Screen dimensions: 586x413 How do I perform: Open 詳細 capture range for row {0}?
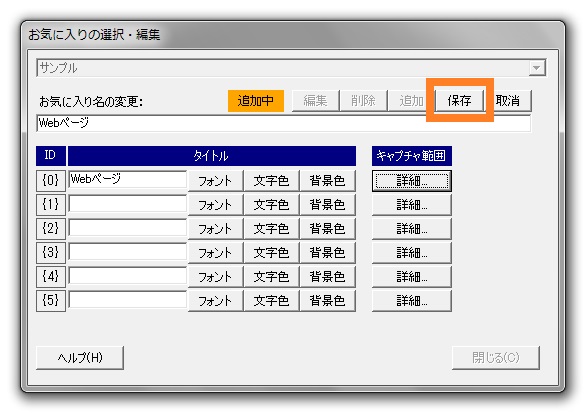coord(412,181)
